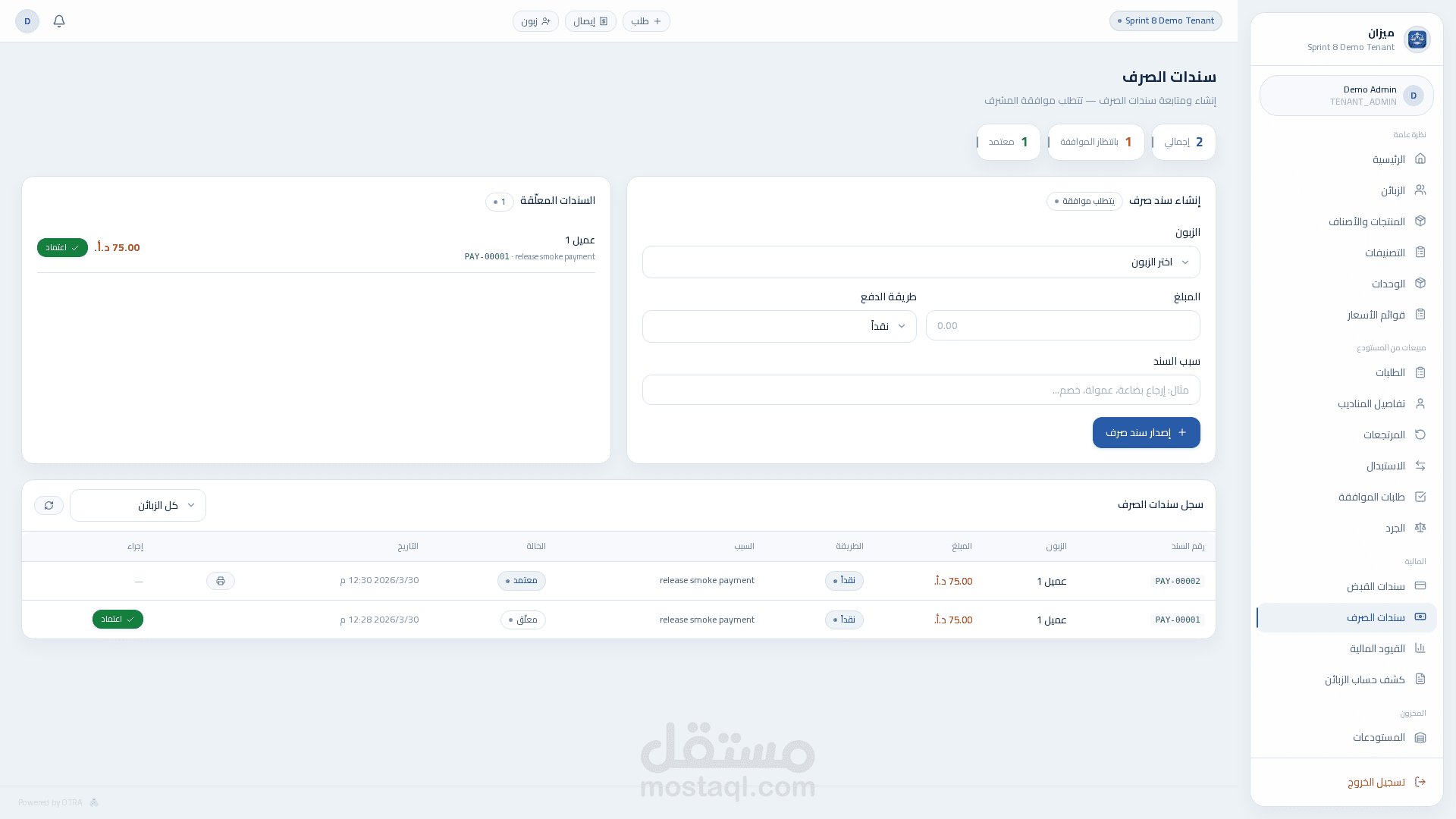
Task: Open the كل الزبائن filter dropdown
Action: pos(138,506)
